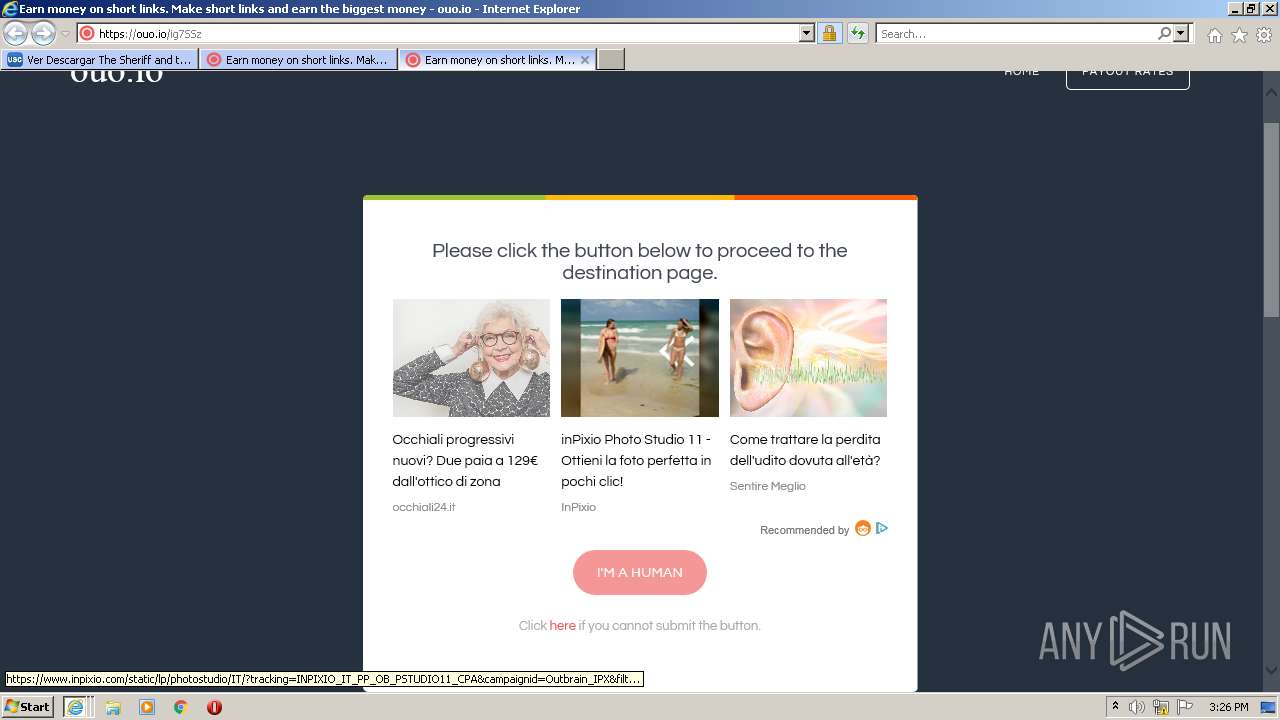The image size is (1280, 720).
Task: Launch Chrome from the taskbar
Action: [181, 707]
